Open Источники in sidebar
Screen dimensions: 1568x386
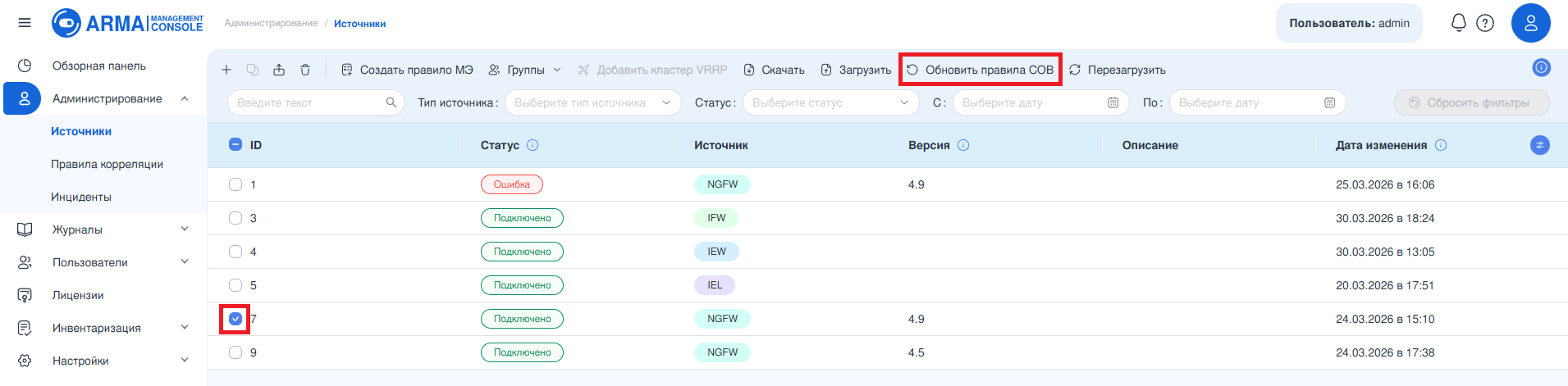(x=81, y=131)
